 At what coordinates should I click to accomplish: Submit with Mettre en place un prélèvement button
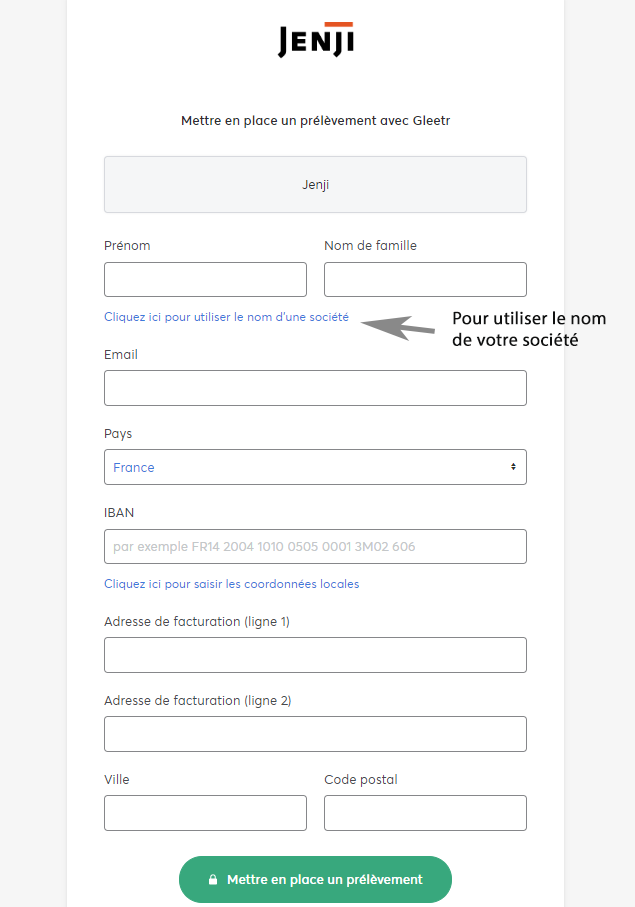(x=315, y=880)
